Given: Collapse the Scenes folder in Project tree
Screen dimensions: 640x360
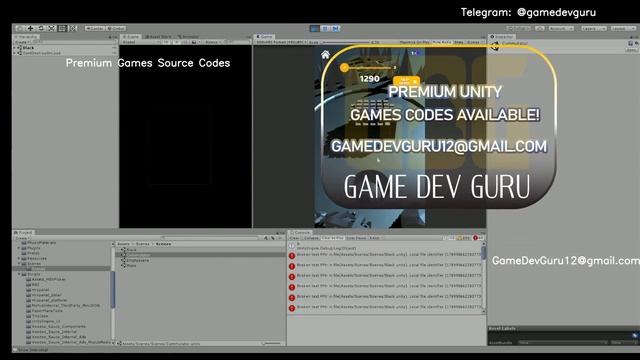Looking at the screenshot, I should [x=19, y=264].
